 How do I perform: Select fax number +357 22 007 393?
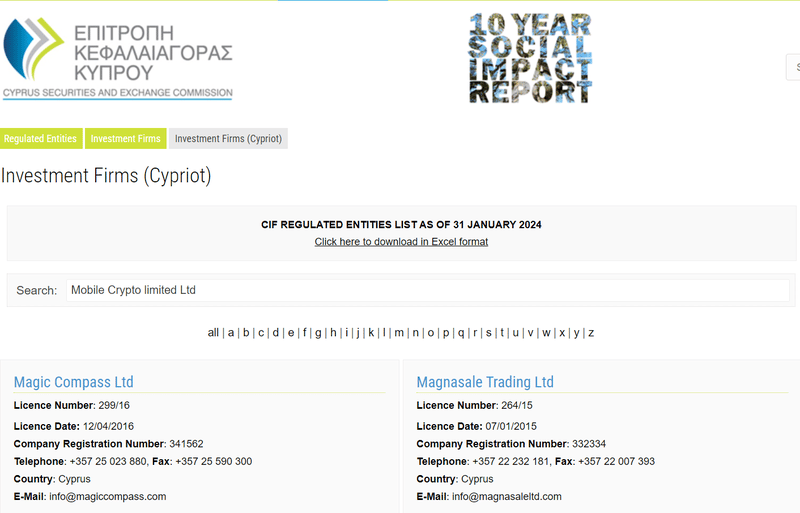point(616,461)
